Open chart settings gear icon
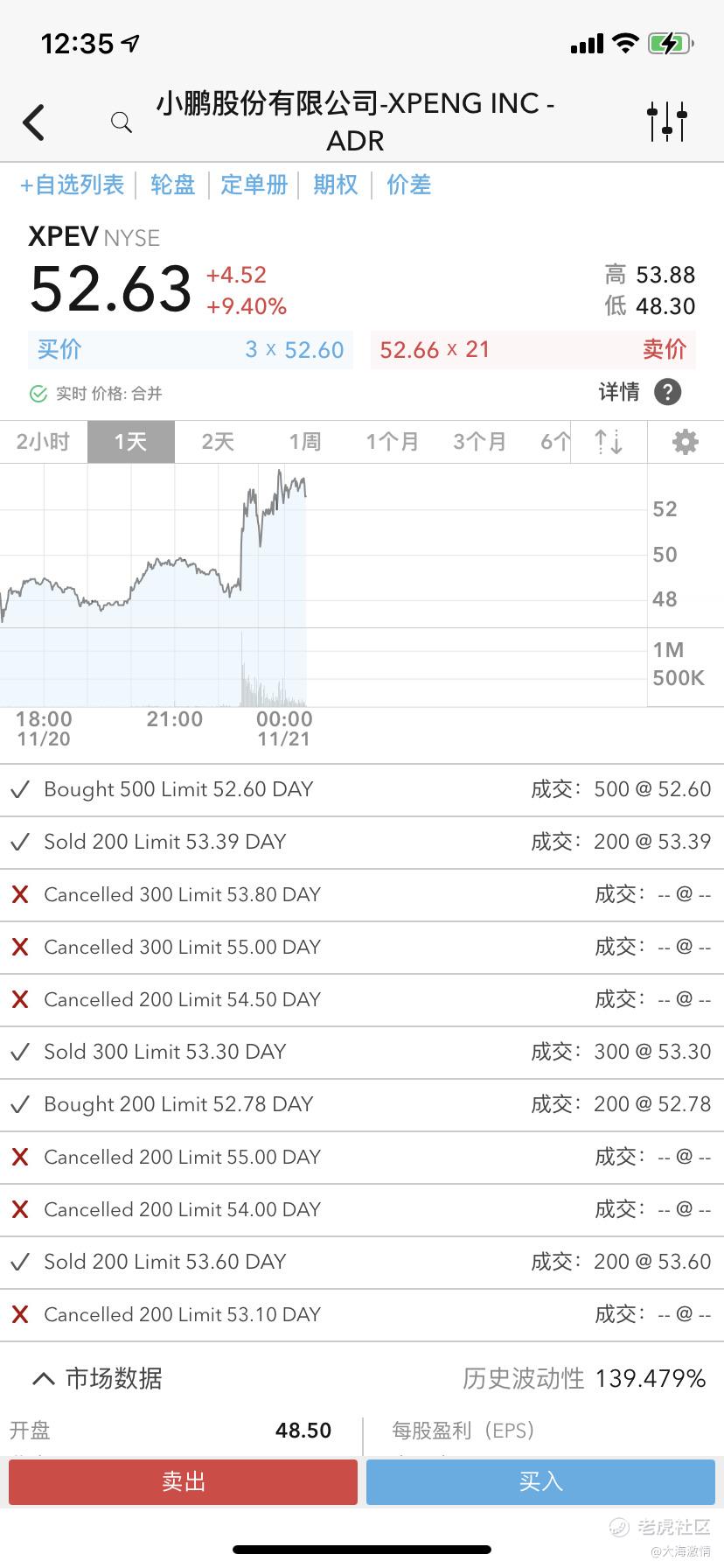 click(x=685, y=442)
